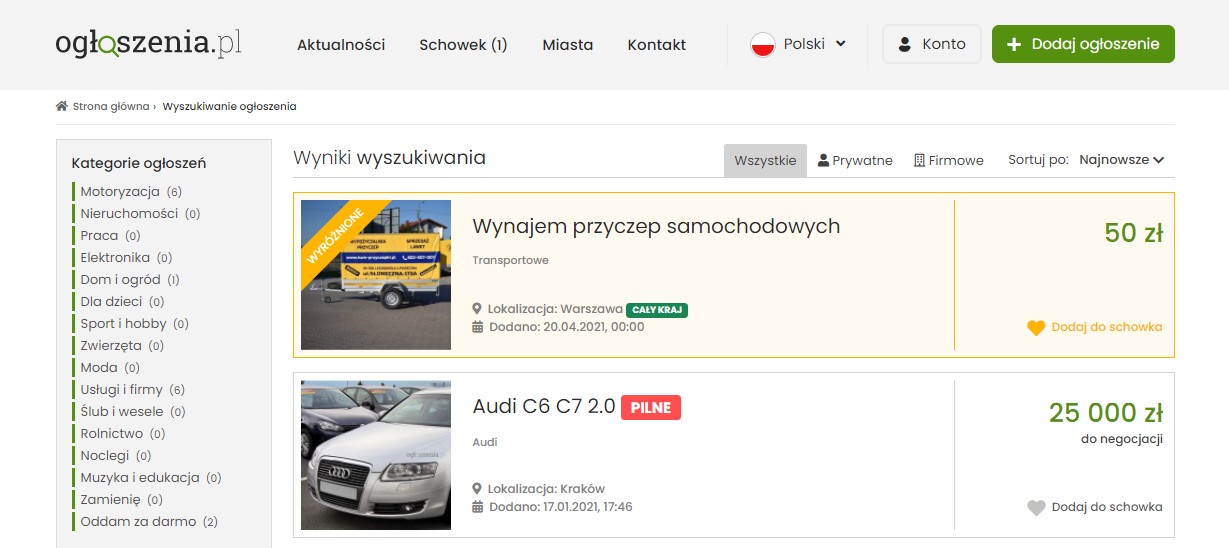Open the Audi car thumbnail image
The image size is (1229, 548).
(376, 455)
